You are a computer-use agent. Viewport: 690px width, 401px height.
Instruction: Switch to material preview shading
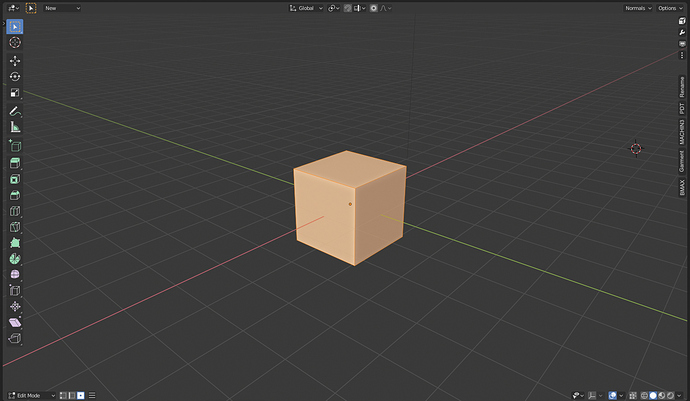click(x=662, y=395)
